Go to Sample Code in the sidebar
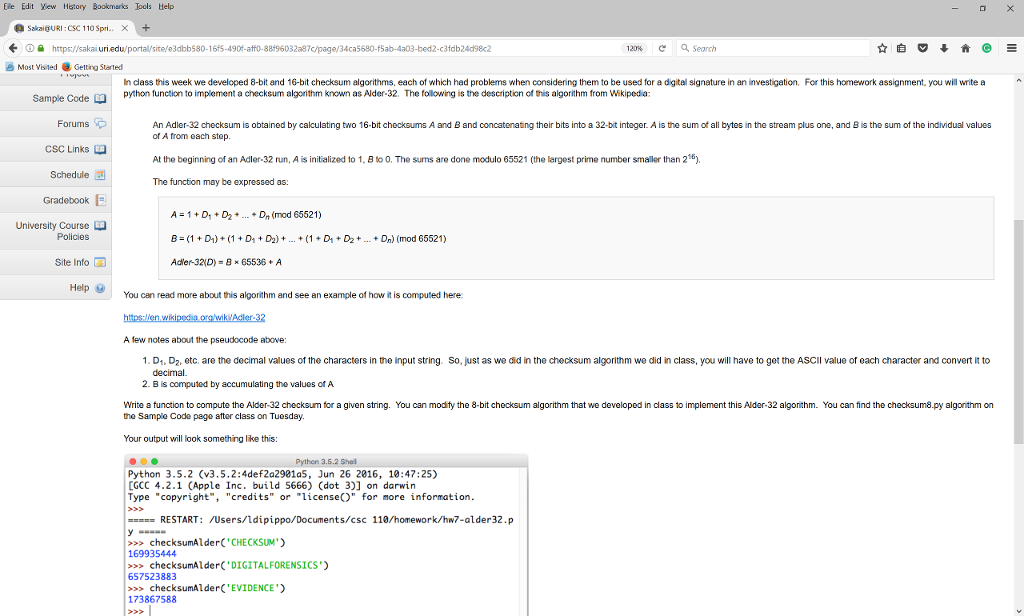Viewport: 1024px width, 616px height. coord(61,98)
